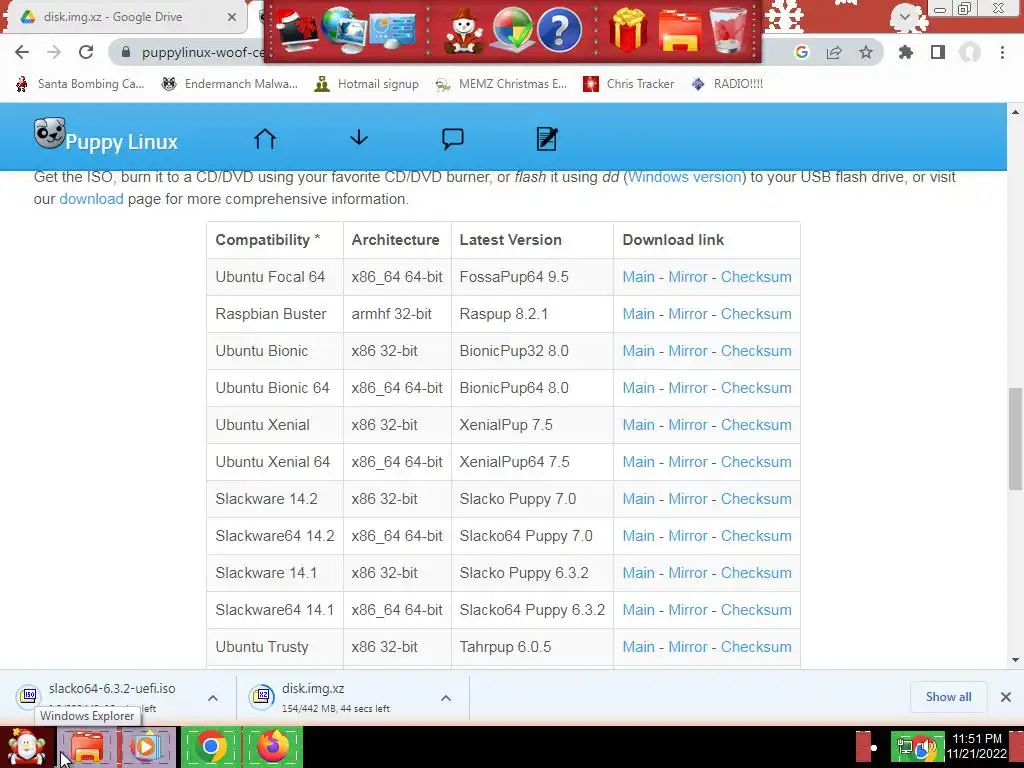Open MEMZ Christmas E... bookmark
Image resolution: width=1024 pixels, height=768 pixels.
501,84
